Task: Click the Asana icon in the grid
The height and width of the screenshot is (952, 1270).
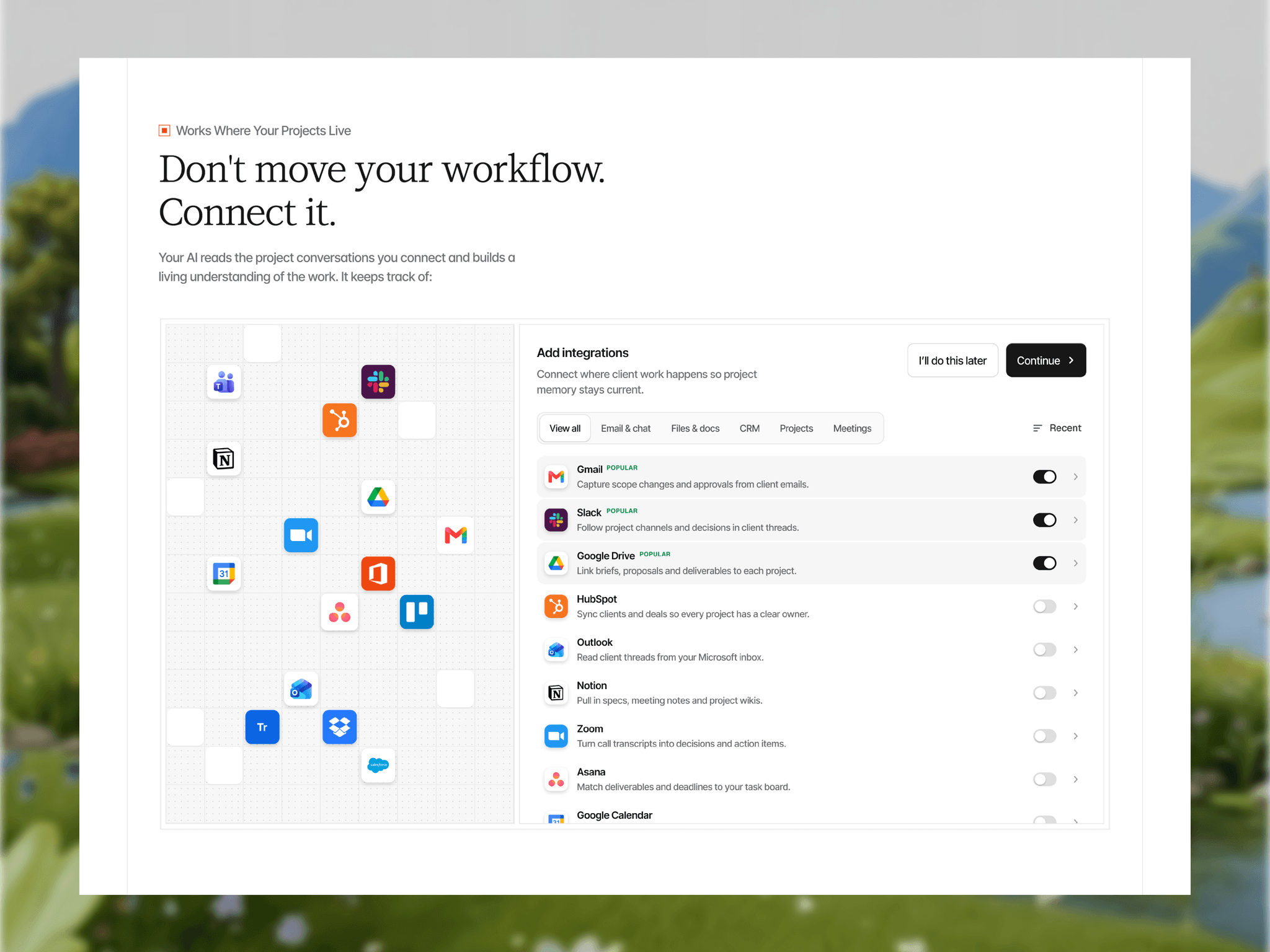Action: 340,612
